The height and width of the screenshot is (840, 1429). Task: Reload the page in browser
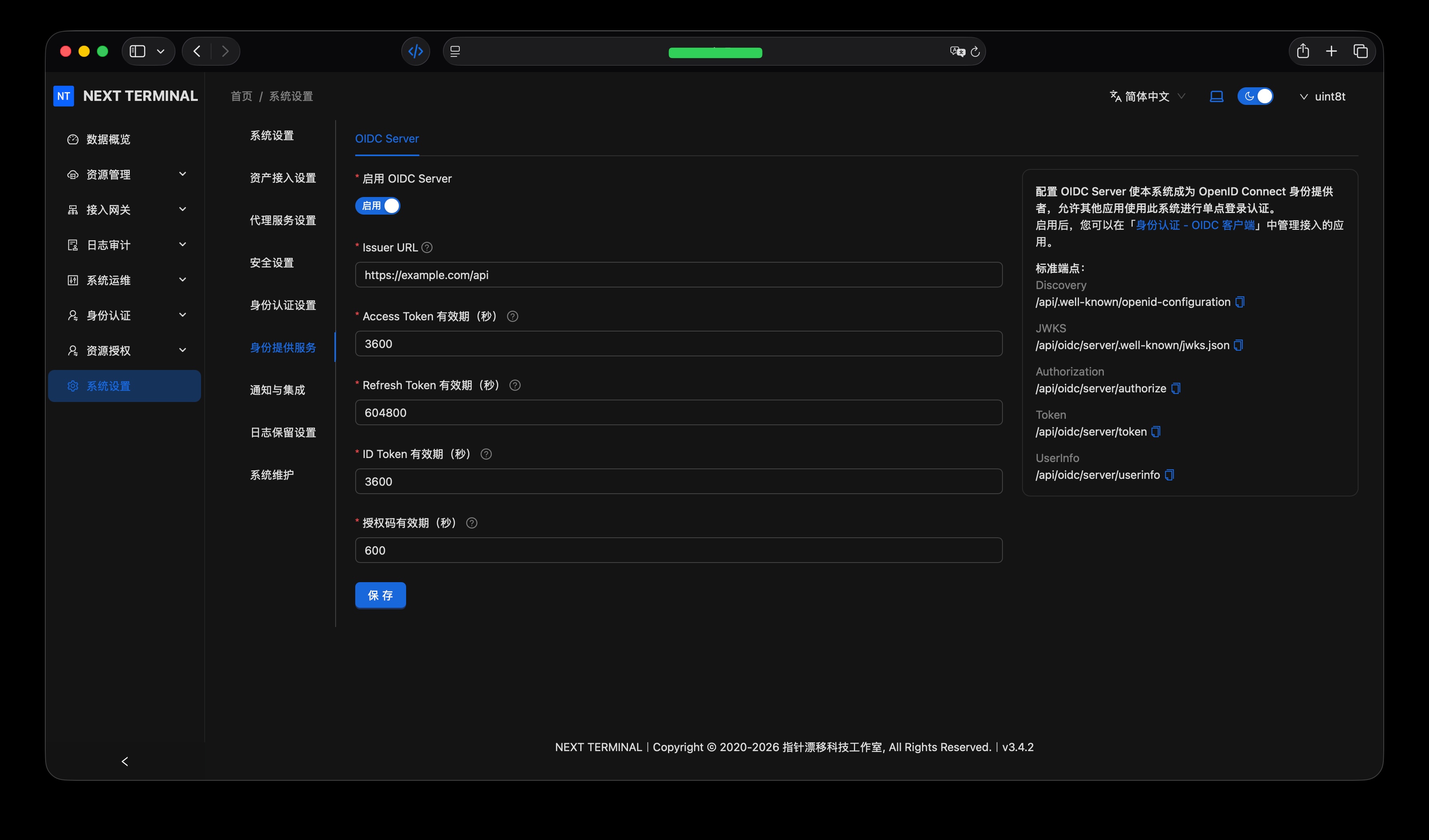tap(975, 52)
